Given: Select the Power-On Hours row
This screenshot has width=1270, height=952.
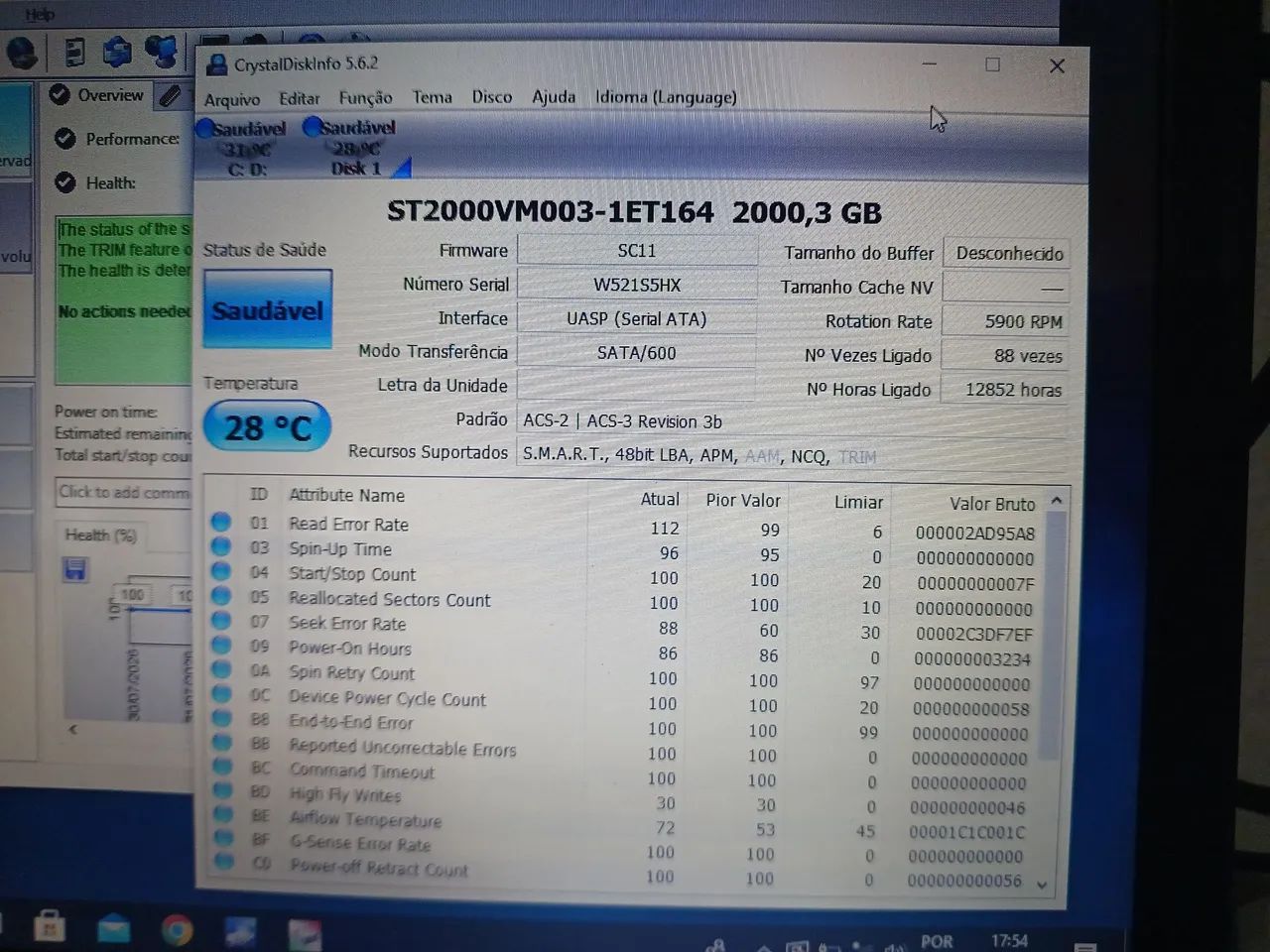Looking at the screenshot, I should (623, 652).
